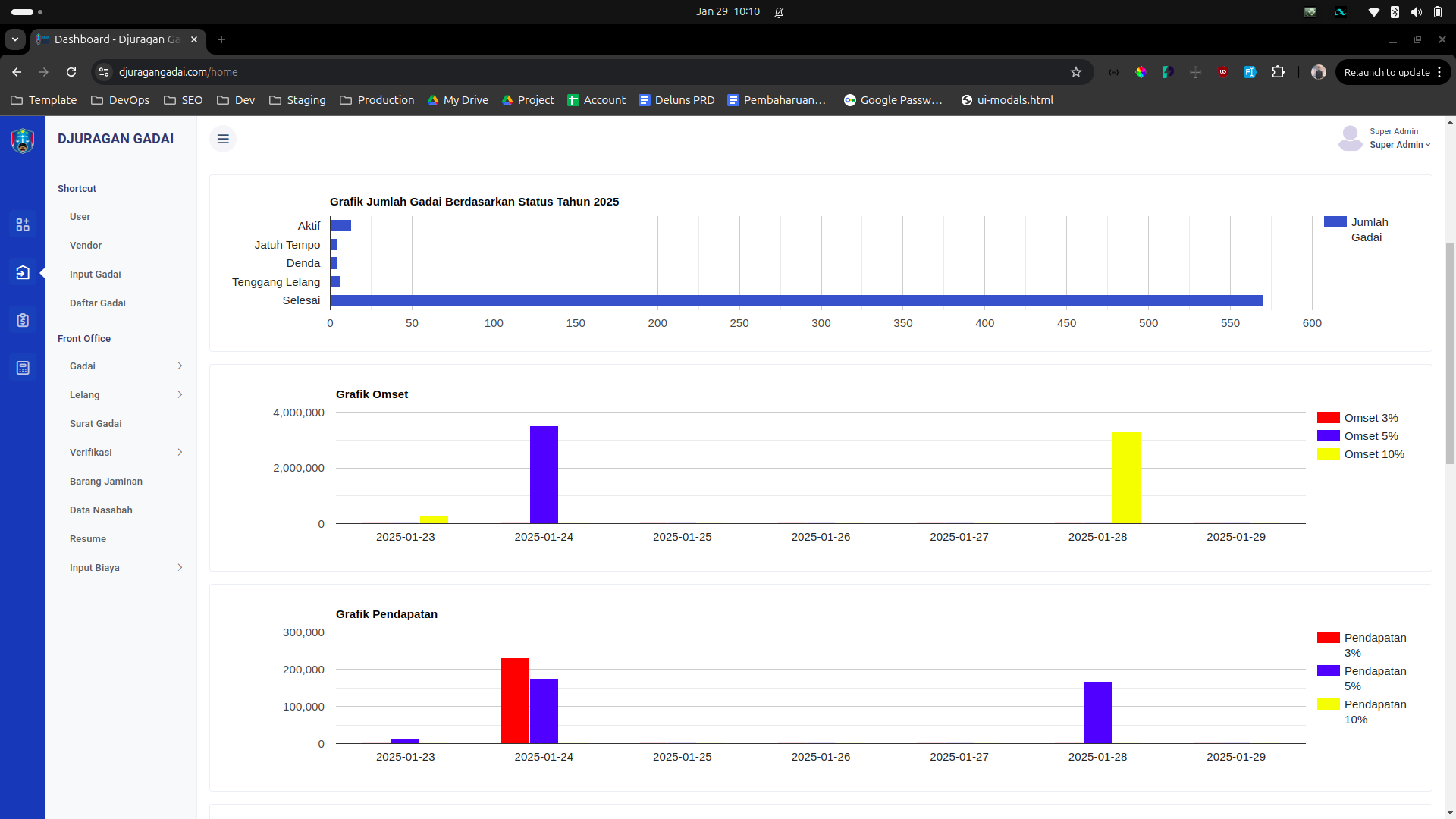
Task: Open the Super Admin account dropdown
Action: coord(1400,145)
